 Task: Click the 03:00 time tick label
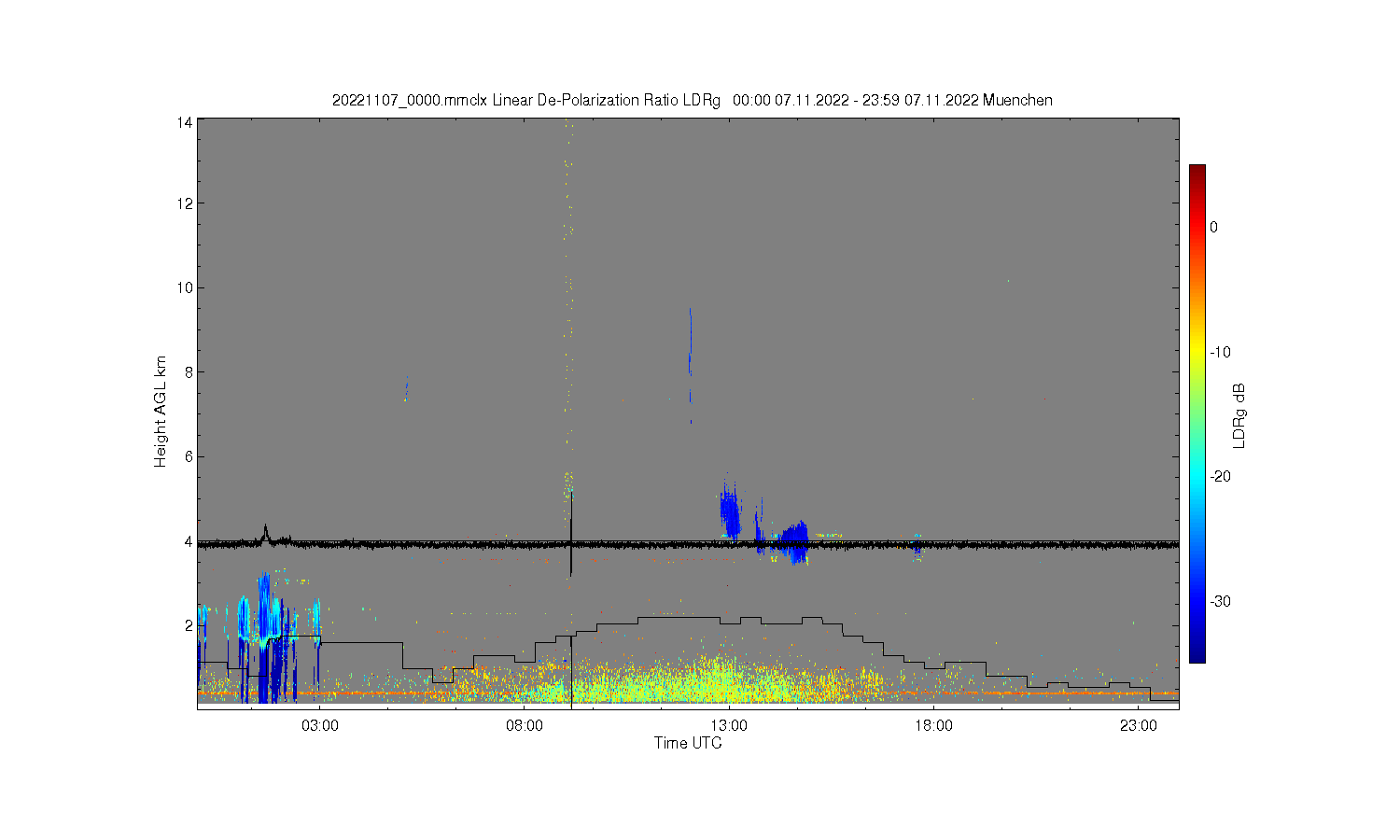pyautogui.click(x=319, y=725)
